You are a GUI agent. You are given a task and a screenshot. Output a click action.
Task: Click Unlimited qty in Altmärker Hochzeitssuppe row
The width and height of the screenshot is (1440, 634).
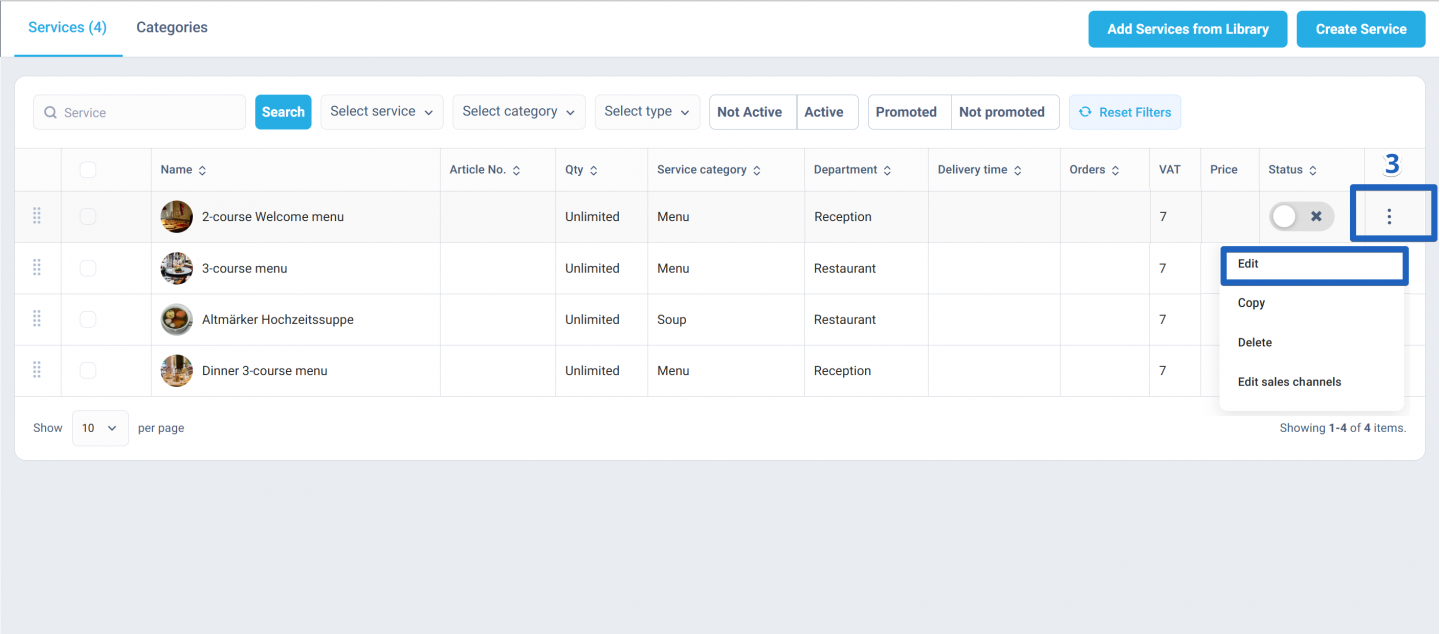[x=592, y=320]
